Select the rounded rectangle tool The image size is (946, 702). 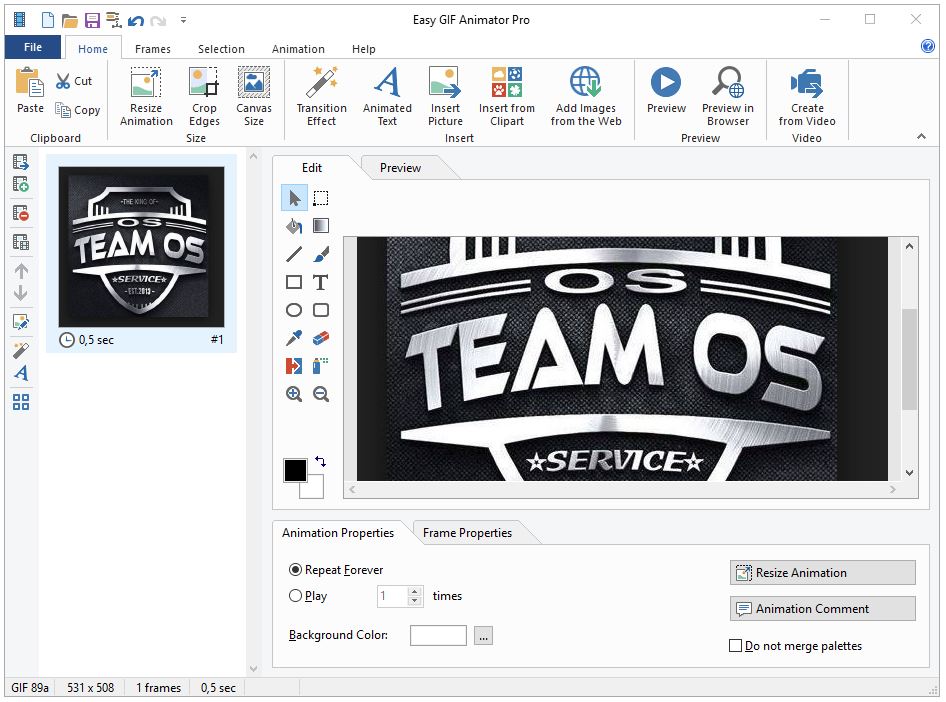[321, 310]
